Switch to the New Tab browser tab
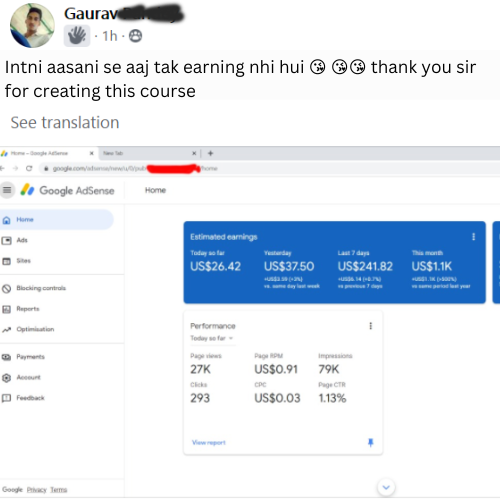This screenshot has height=500, width=500. pos(147,153)
